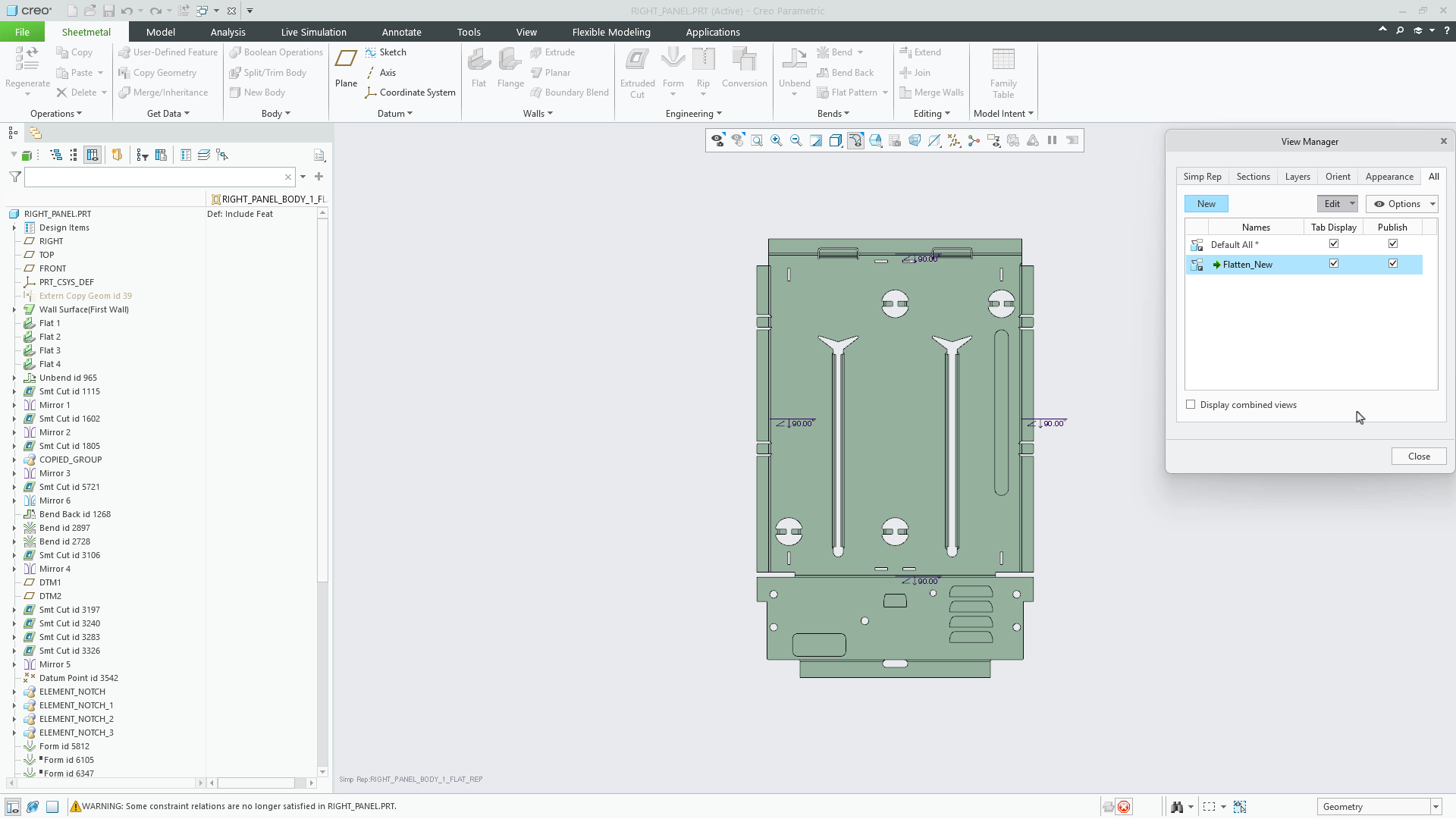Expand COPIED_GROUP tree node
The width and height of the screenshot is (1456, 819).
(x=14, y=460)
